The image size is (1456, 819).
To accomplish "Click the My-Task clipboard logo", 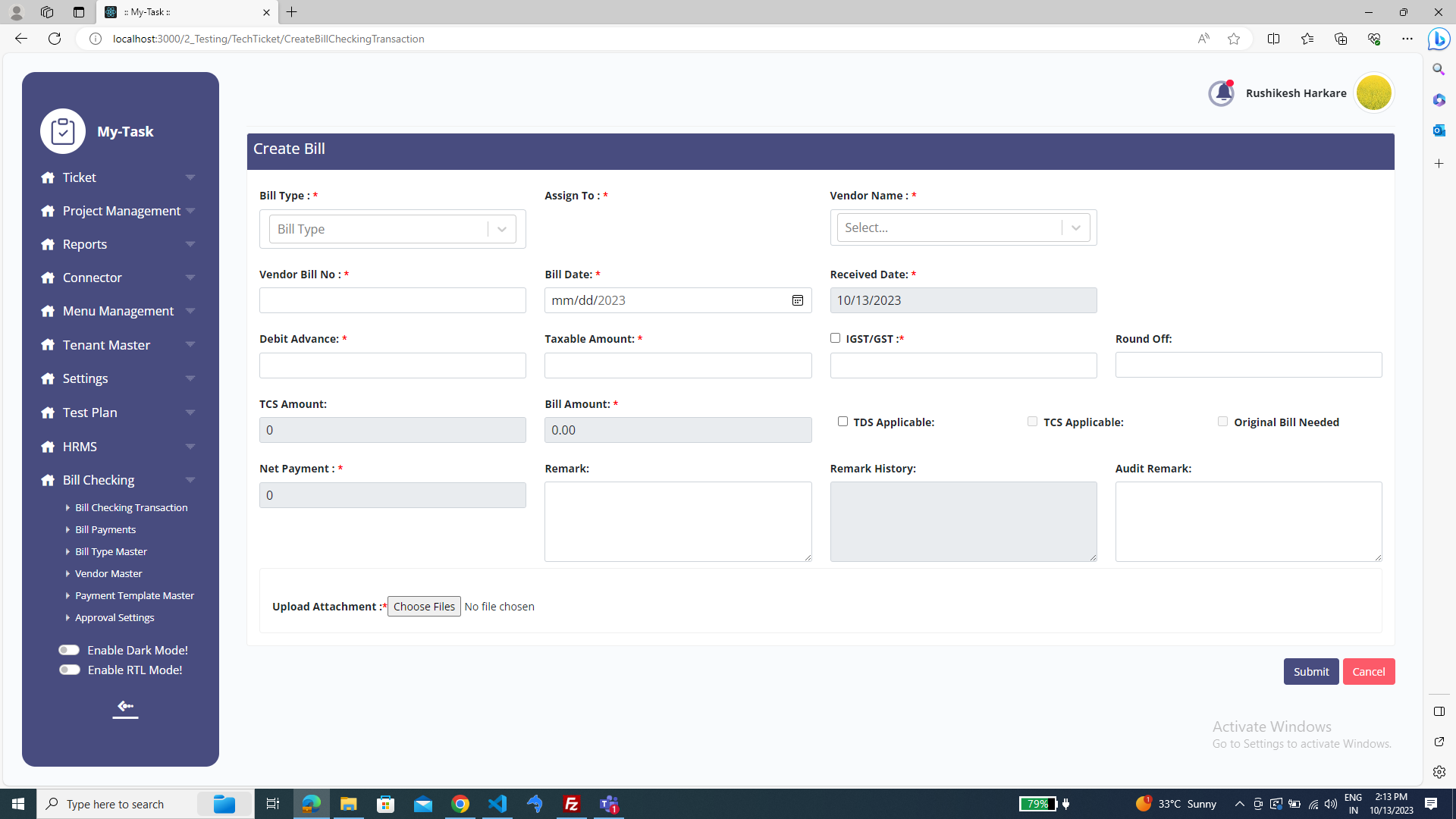I will pyautogui.click(x=63, y=131).
